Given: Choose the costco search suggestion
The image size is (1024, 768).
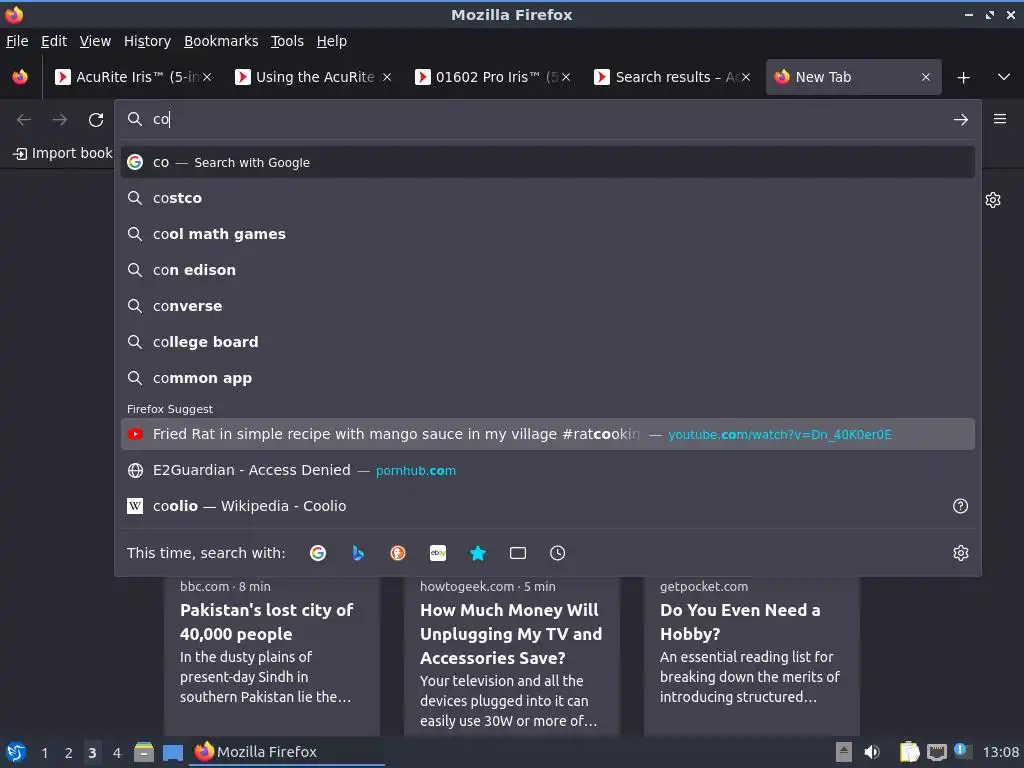Looking at the screenshot, I should pos(547,198).
